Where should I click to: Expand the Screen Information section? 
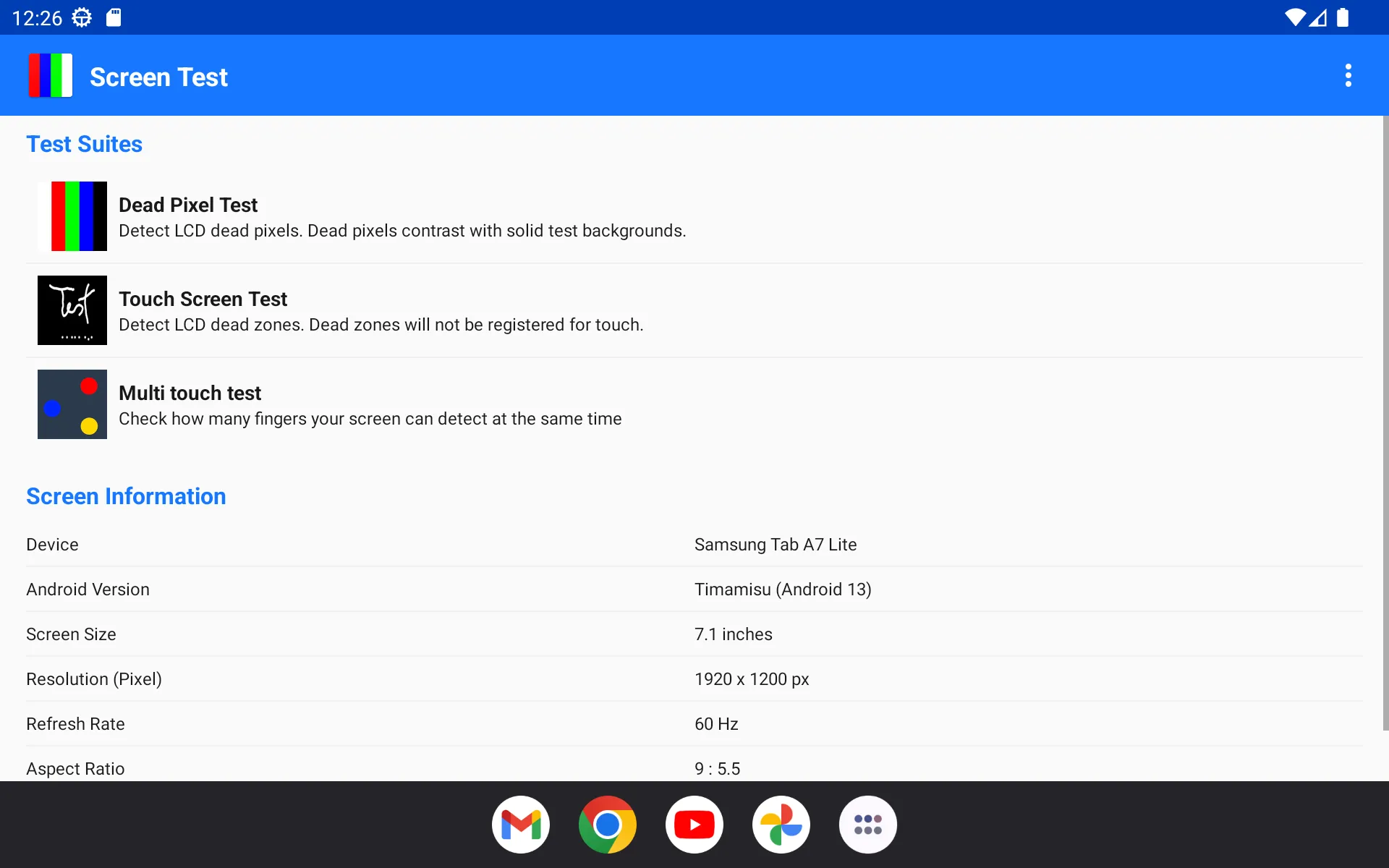click(x=126, y=496)
